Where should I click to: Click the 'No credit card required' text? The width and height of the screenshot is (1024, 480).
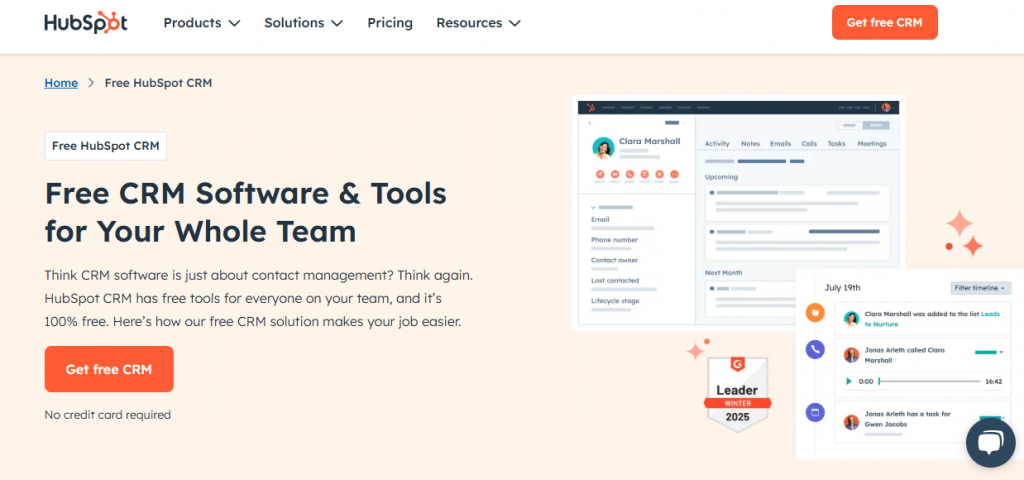(x=108, y=415)
